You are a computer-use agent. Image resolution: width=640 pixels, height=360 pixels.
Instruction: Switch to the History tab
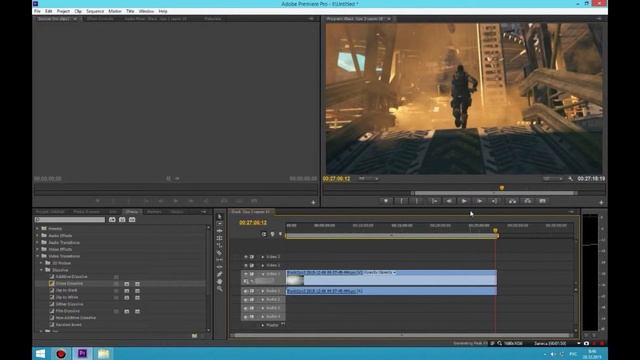[x=177, y=212]
